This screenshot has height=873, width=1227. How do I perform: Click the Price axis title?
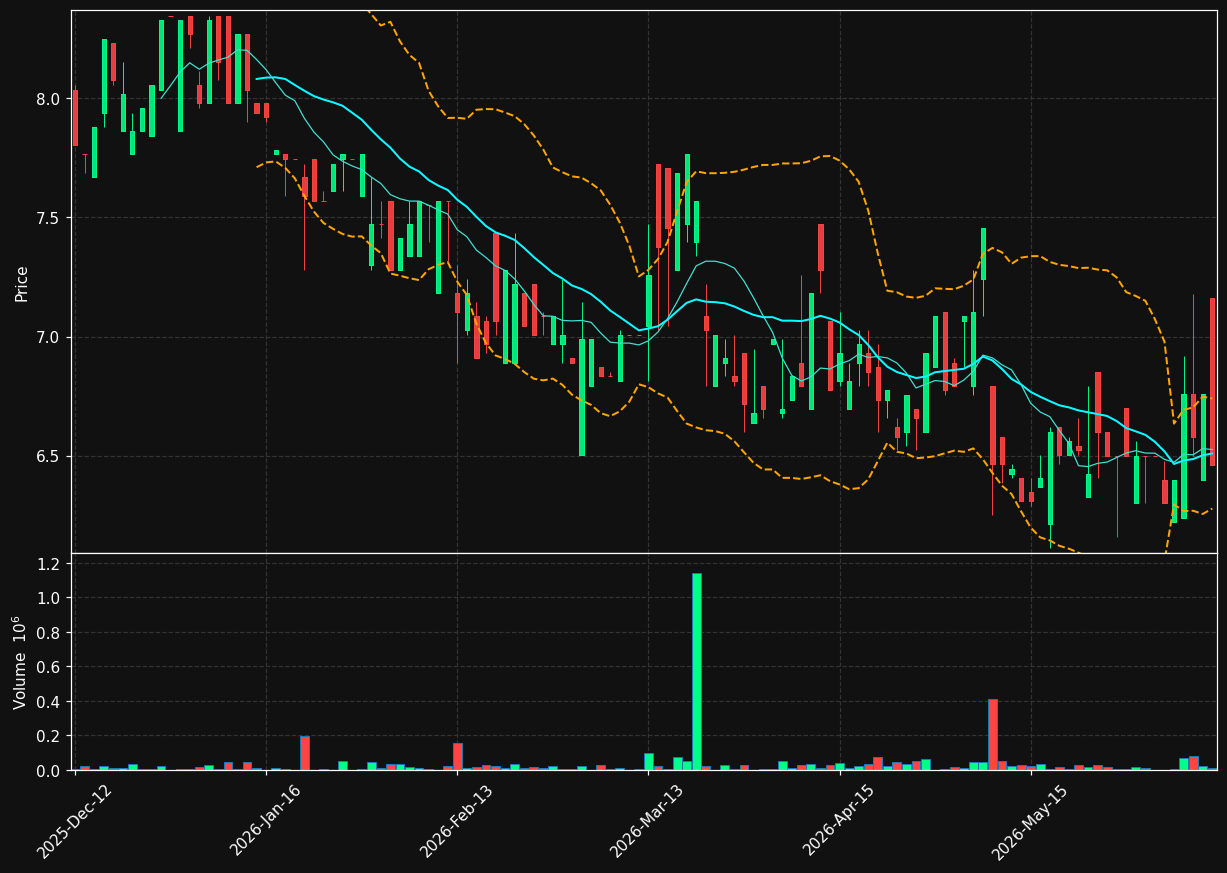coord(22,283)
